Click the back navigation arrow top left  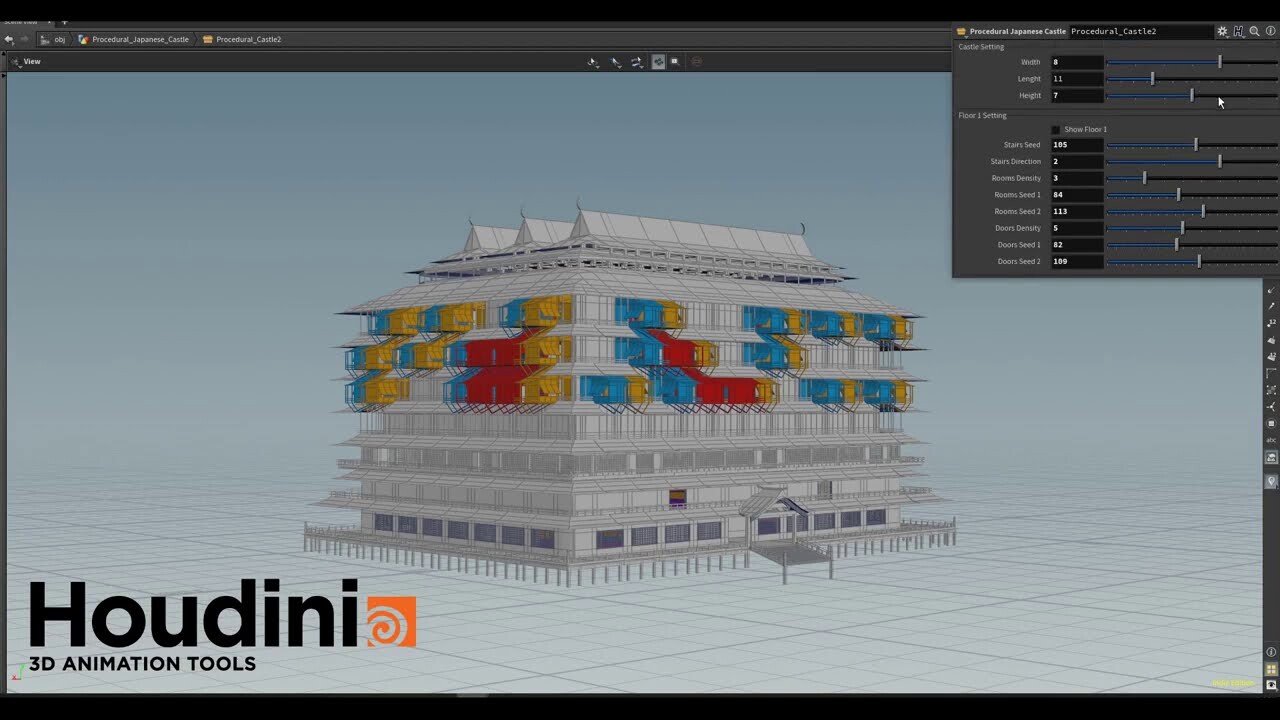(x=10, y=39)
